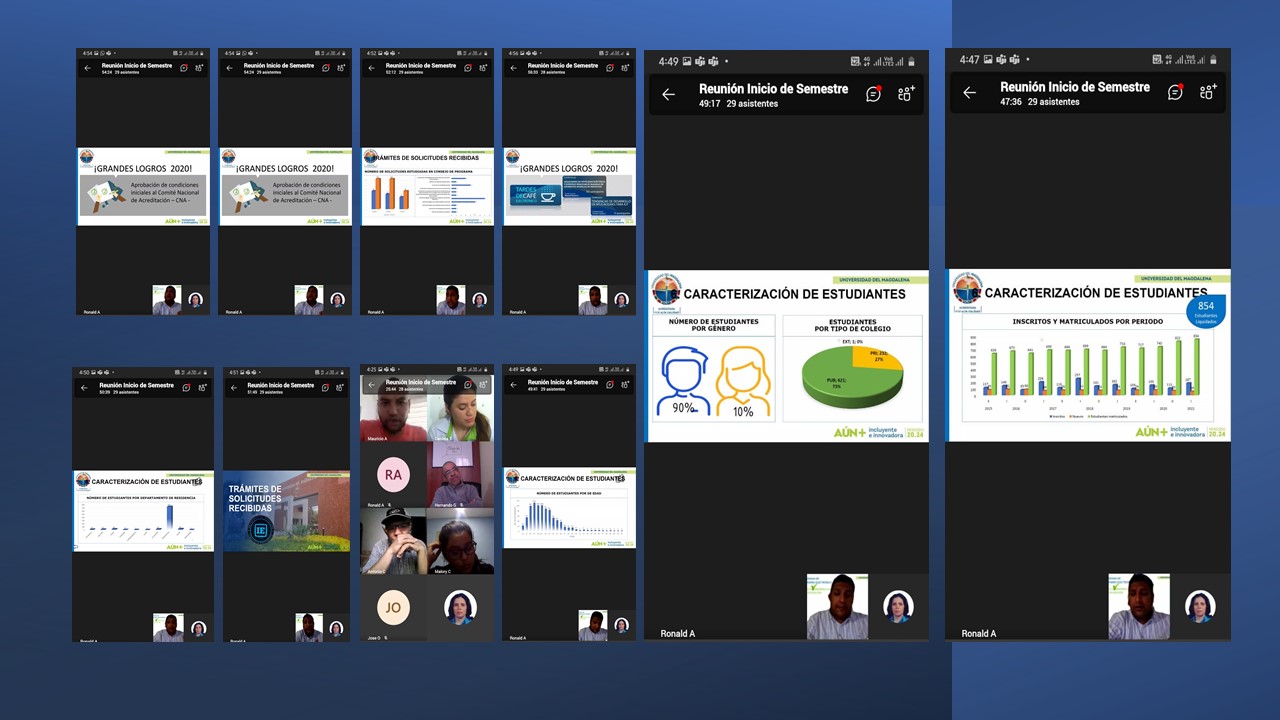Tap back arrow above the Tardes de Café slide
The height and width of the screenshot is (720, 1280).
(513, 69)
